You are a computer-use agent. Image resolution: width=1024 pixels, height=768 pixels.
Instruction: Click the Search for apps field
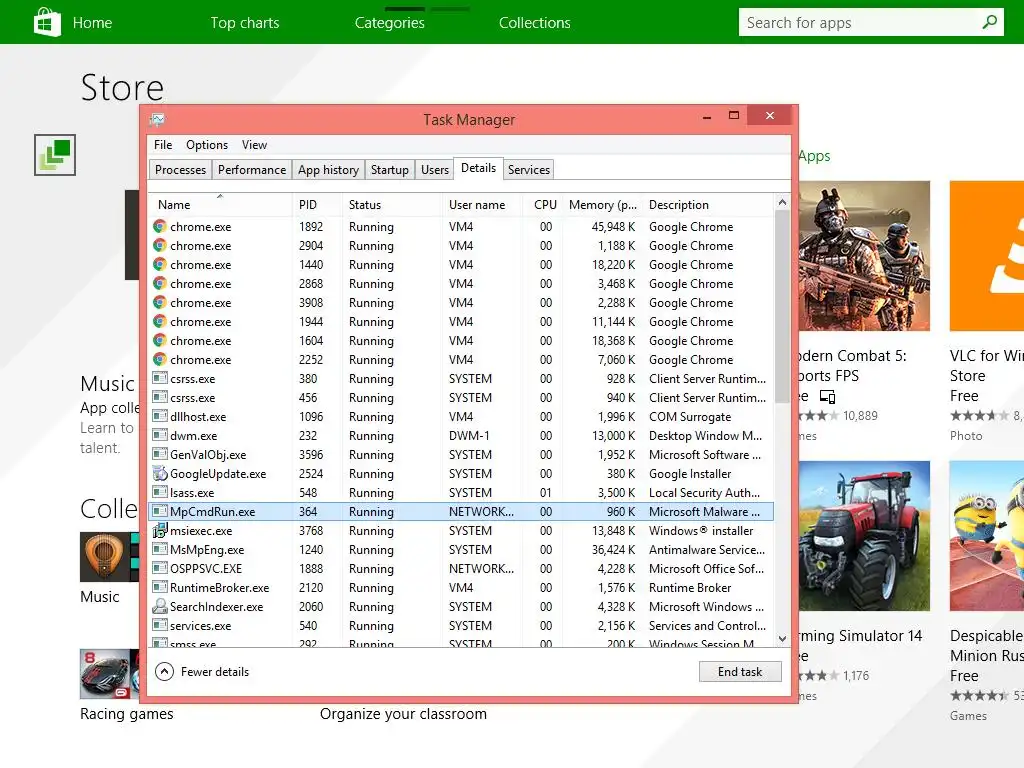(871, 22)
